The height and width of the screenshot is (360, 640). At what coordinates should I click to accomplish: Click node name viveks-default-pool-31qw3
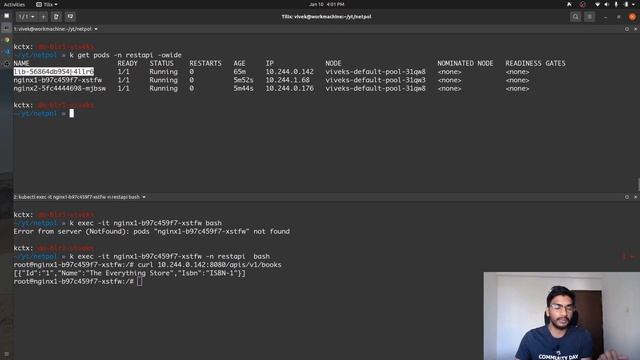[x=375, y=80]
